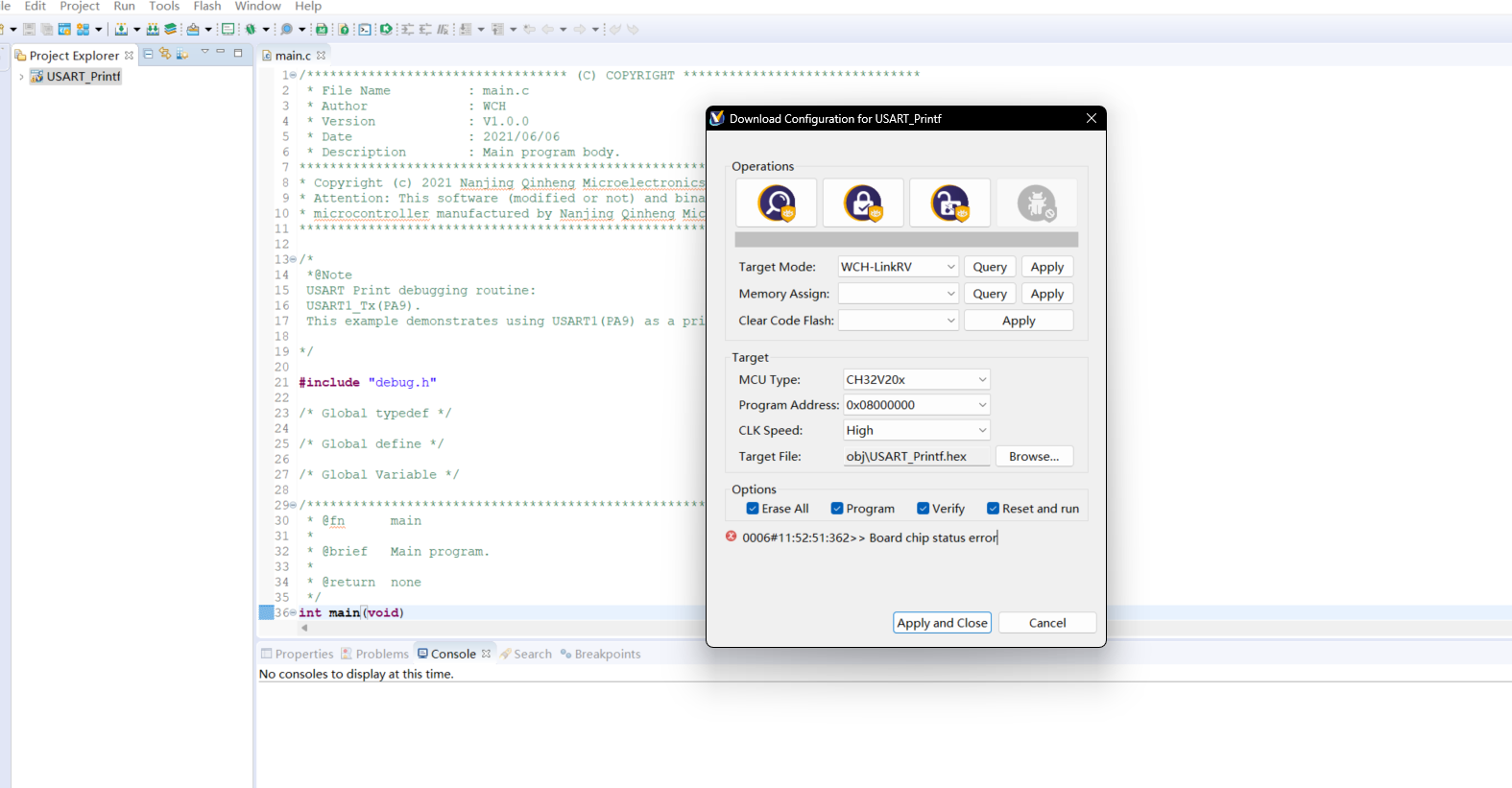
Task: Switch to the Problems tab
Action: [374, 654]
